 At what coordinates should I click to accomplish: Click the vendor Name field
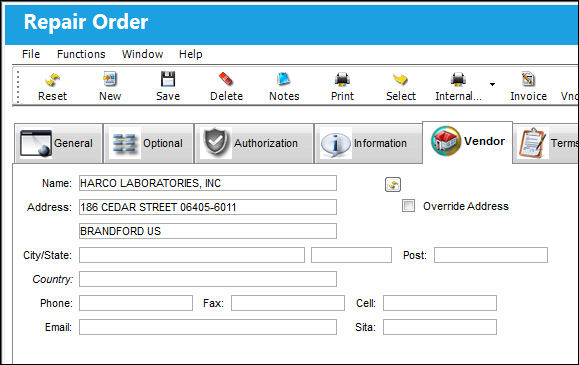(208, 183)
